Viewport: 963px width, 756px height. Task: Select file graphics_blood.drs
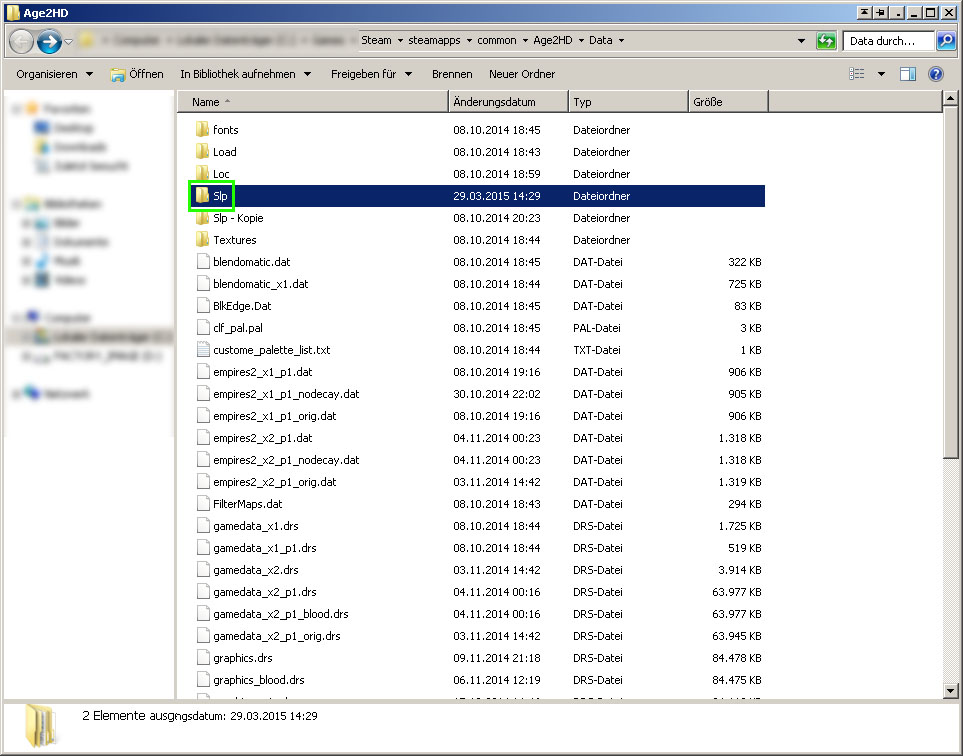(x=259, y=680)
